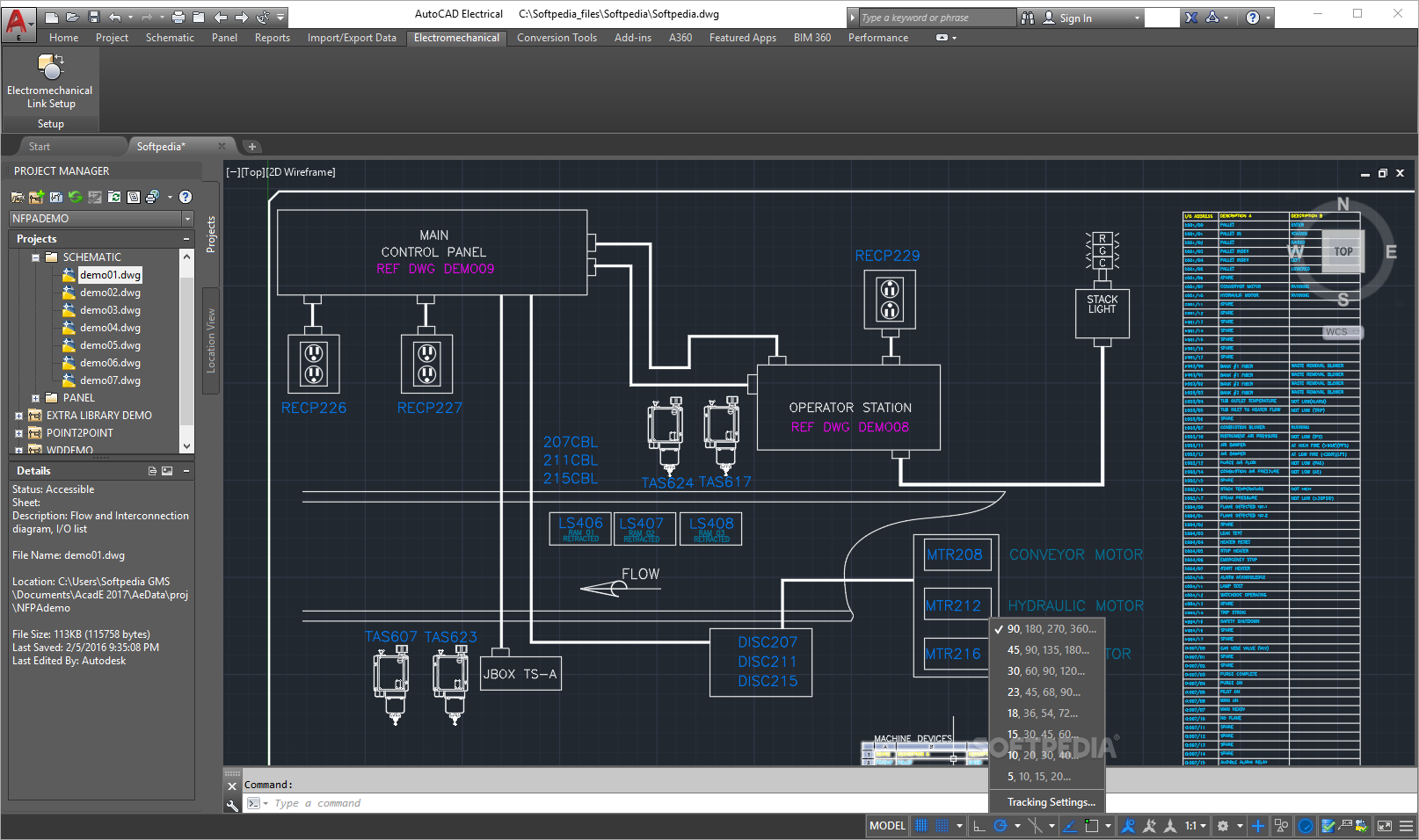Viewport: 1419px width, 840px height.
Task: Open the Help question mark in title bar
Action: click(x=1253, y=18)
